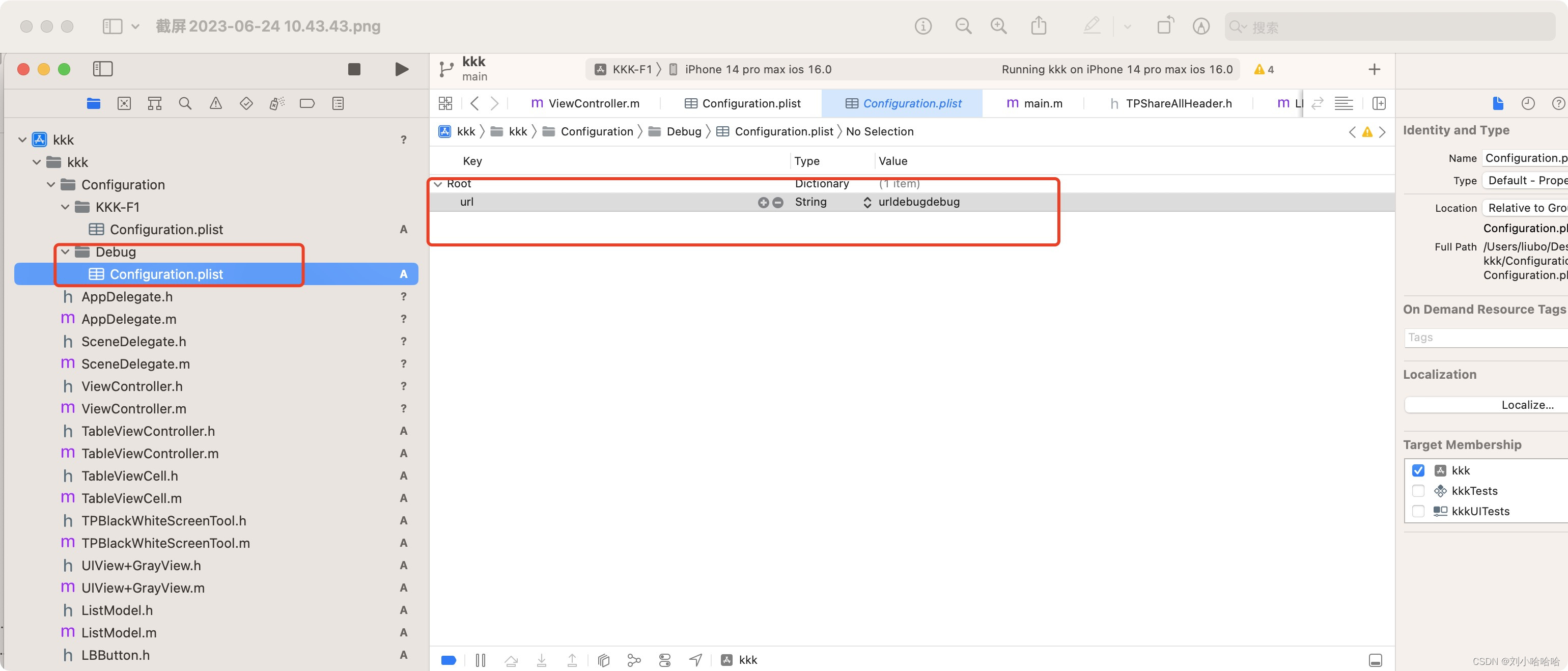This screenshot has height=671, width=1568.
Task: Open TPBlackWhiteScreenTool.h in navigator
Action: point(163,521)
